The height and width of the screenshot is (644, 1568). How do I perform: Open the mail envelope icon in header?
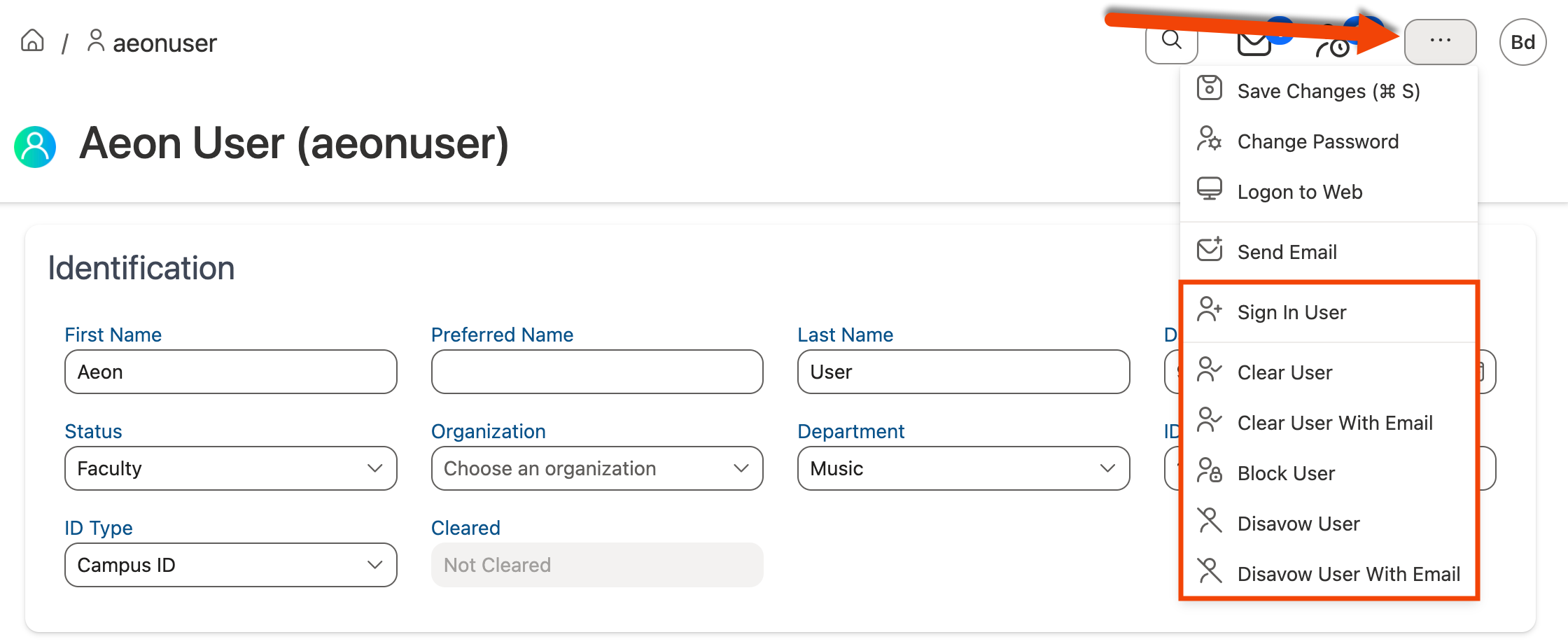click(1254, 43)
